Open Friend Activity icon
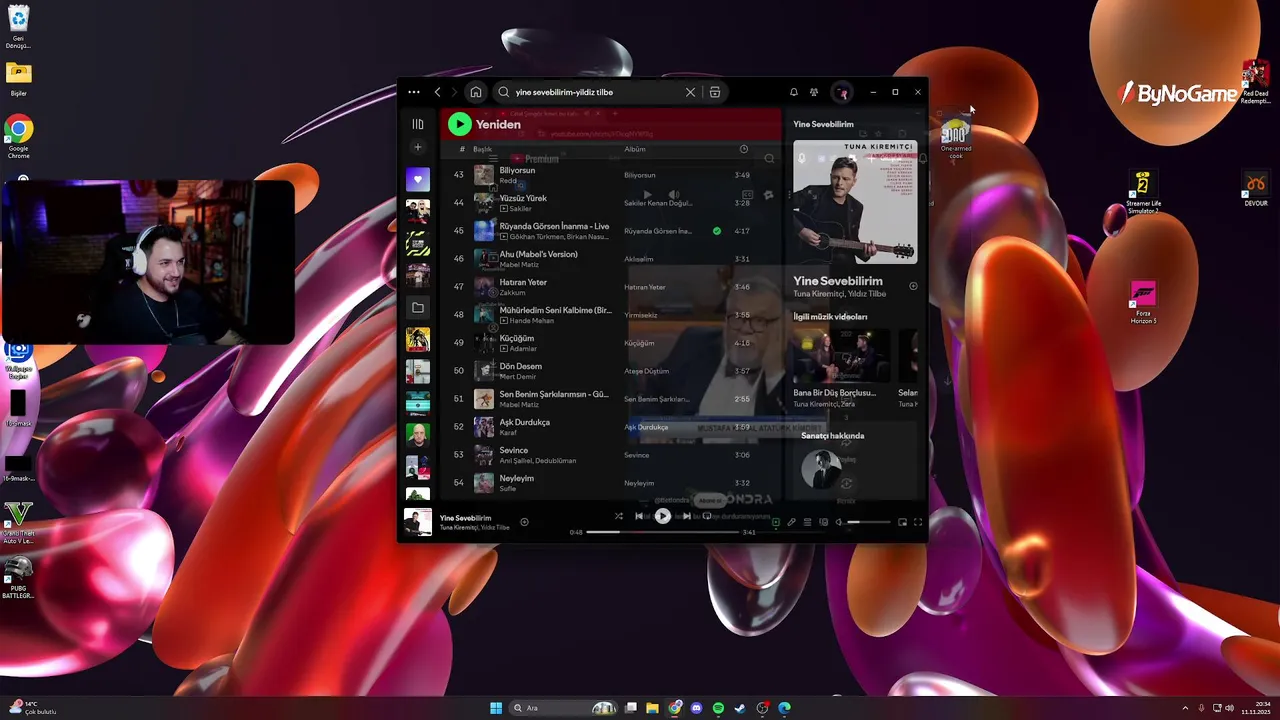Screen dimensions: 1280x720 [x=814, y=92]
